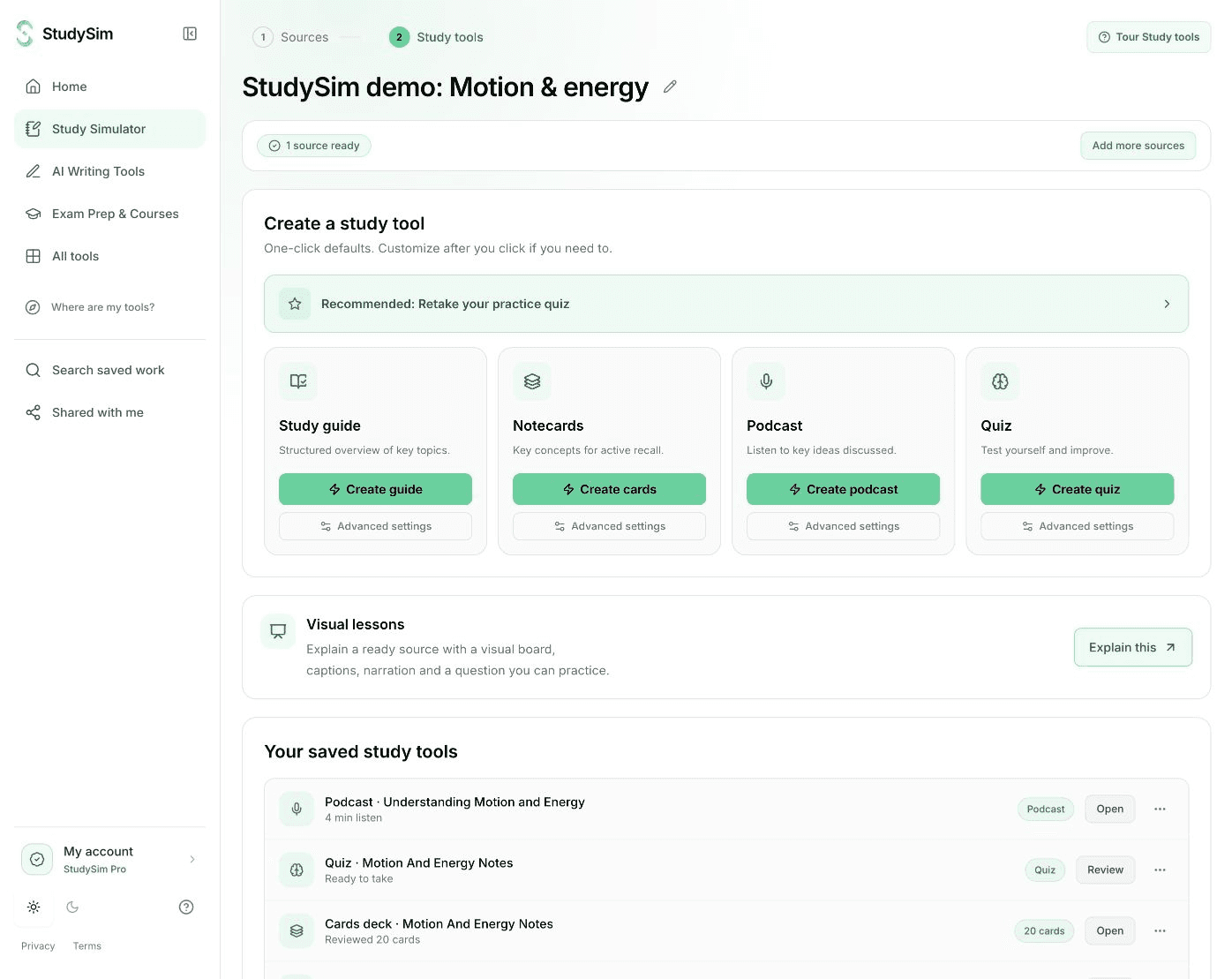1232x979 pixels.
Task: Expand My account chevron
Action: (192, 859)
